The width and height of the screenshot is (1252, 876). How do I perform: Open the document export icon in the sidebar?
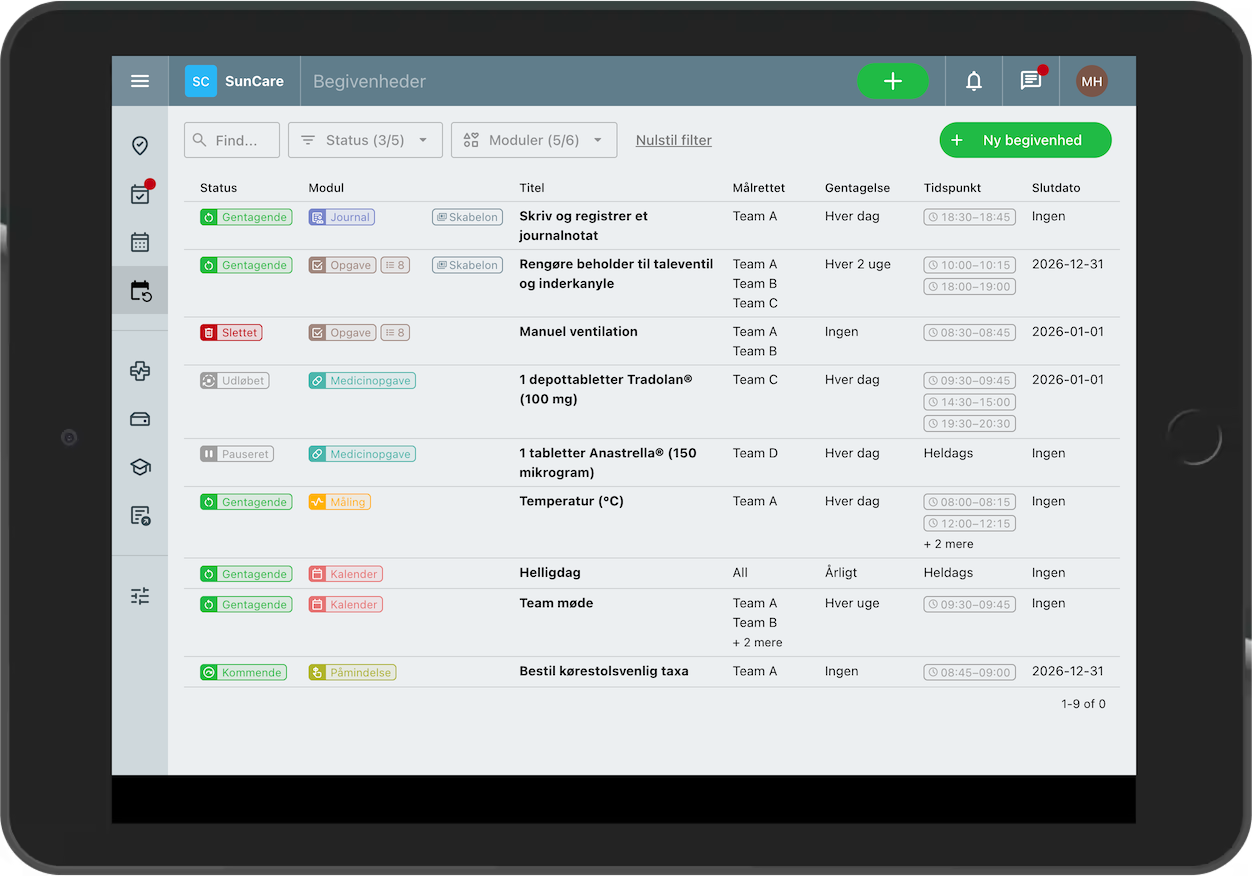click(139, 515)
